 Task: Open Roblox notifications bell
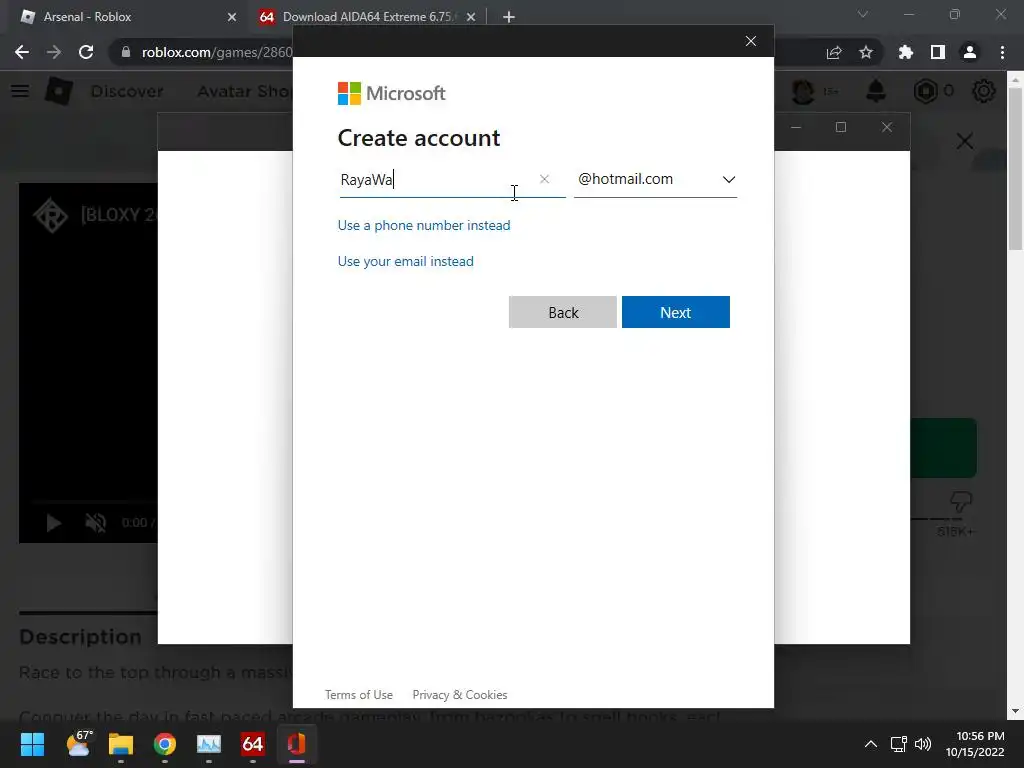(876, 91)
